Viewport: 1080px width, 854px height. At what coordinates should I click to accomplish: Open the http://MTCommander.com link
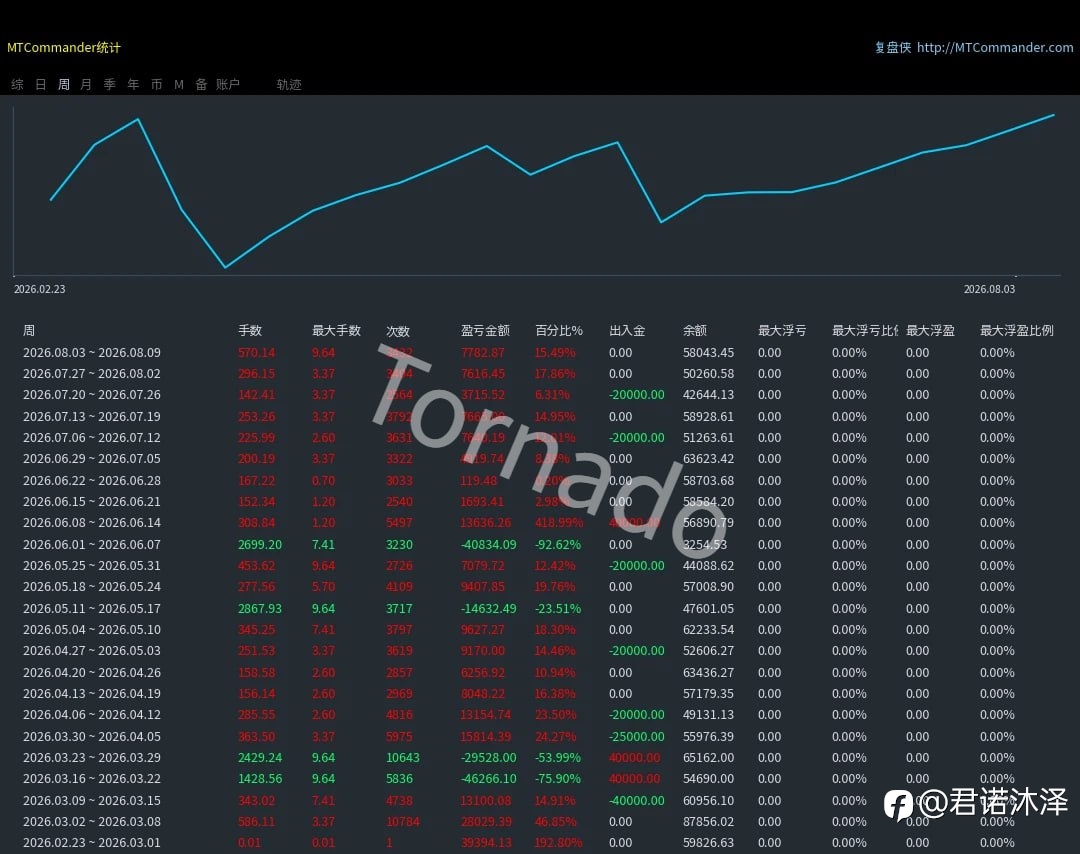click(x=995, y=48)
